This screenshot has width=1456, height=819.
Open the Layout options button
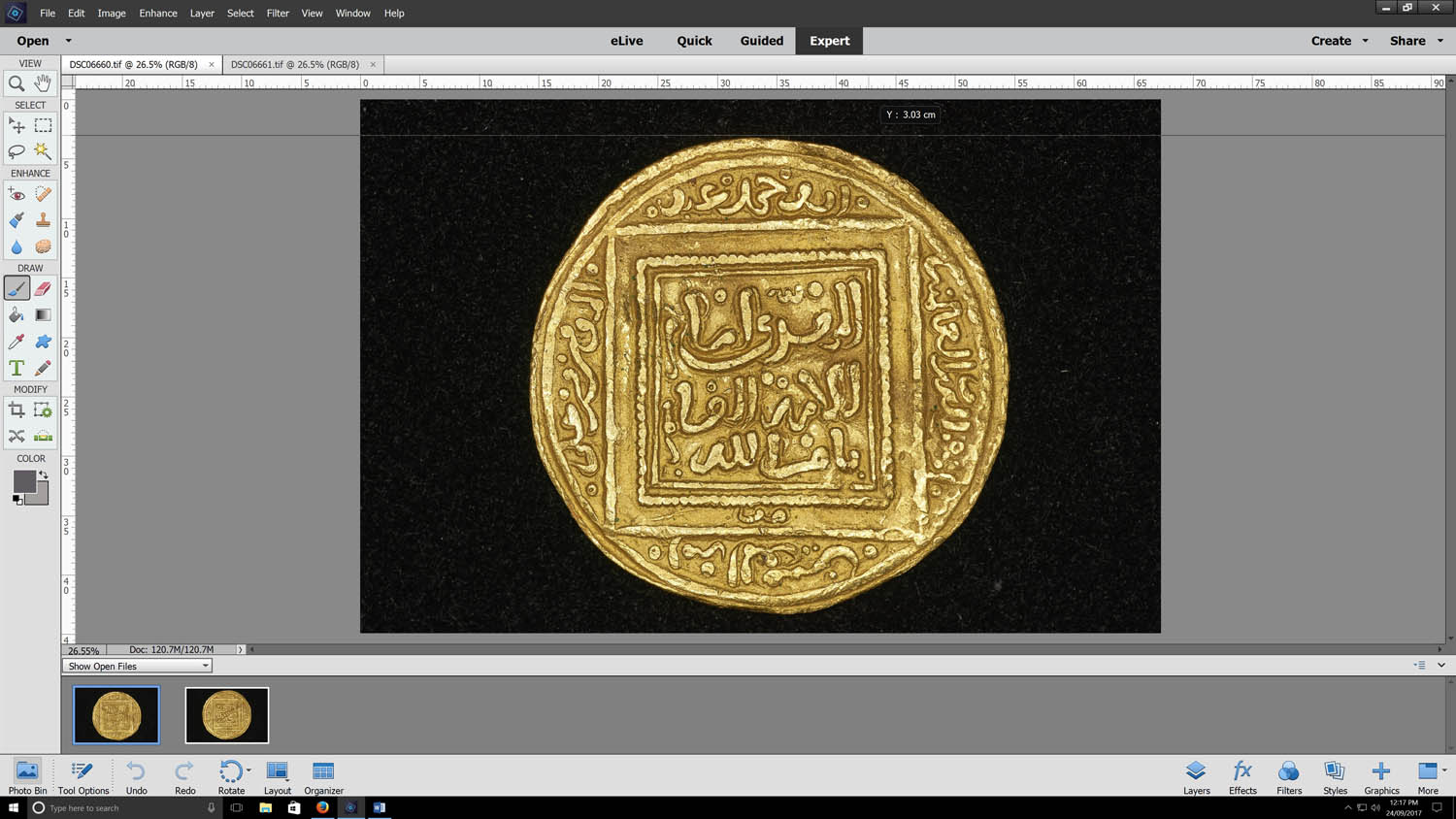point(278,777)
